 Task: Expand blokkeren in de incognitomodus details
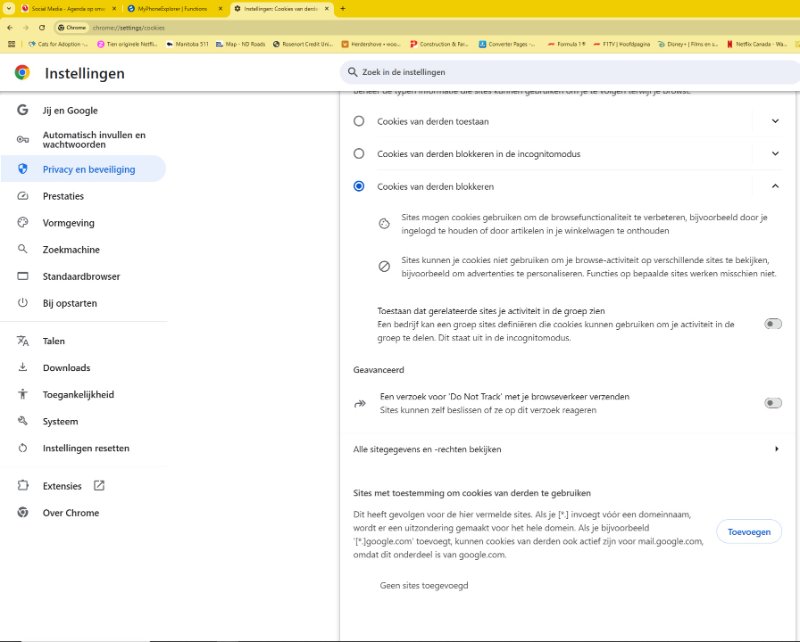(775, 154)
